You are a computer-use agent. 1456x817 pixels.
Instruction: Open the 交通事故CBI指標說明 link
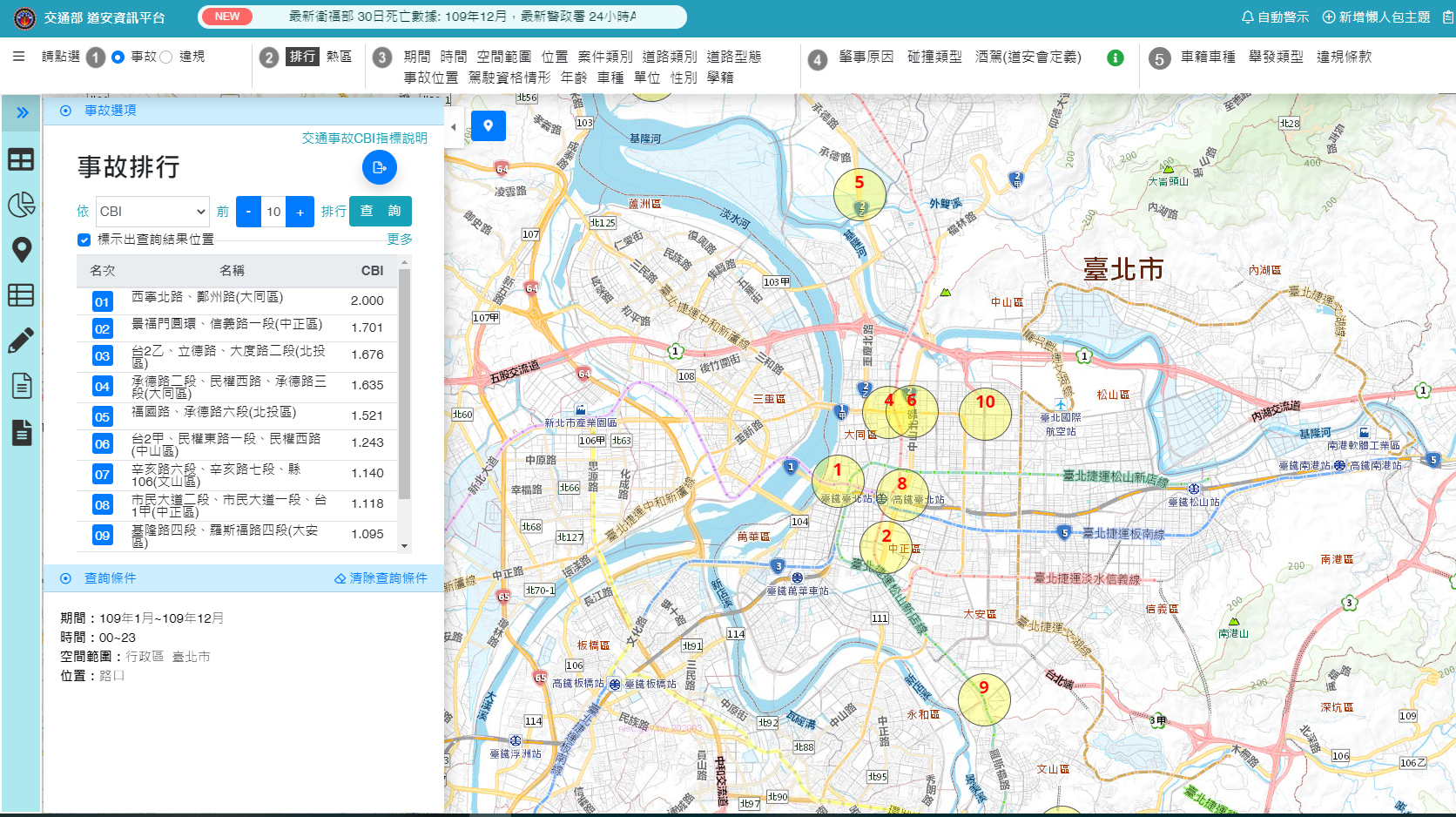tap(364, 138)
